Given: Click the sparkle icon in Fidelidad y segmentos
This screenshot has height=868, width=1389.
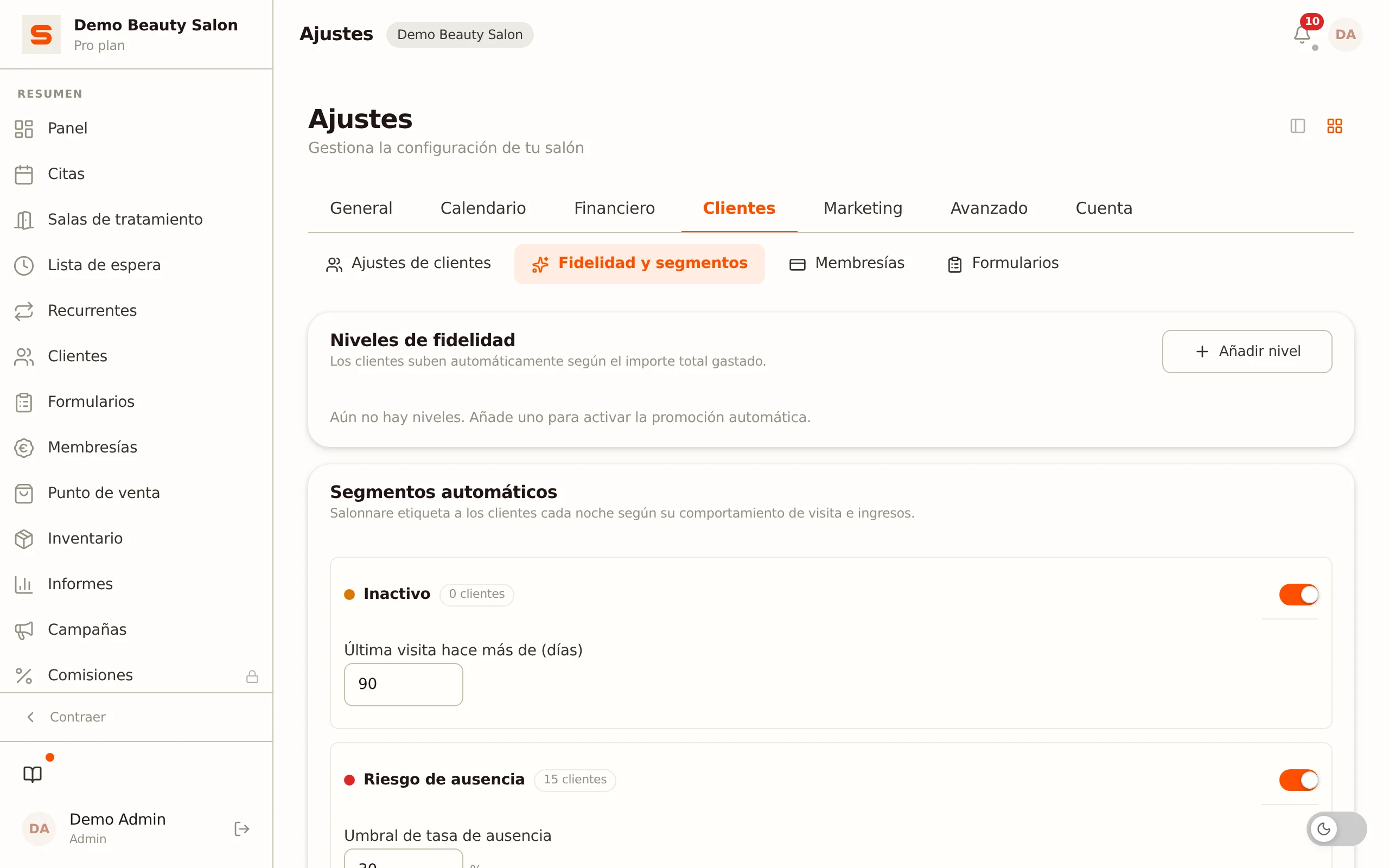Looking at the screenshot, I should (x=540, y=264).
